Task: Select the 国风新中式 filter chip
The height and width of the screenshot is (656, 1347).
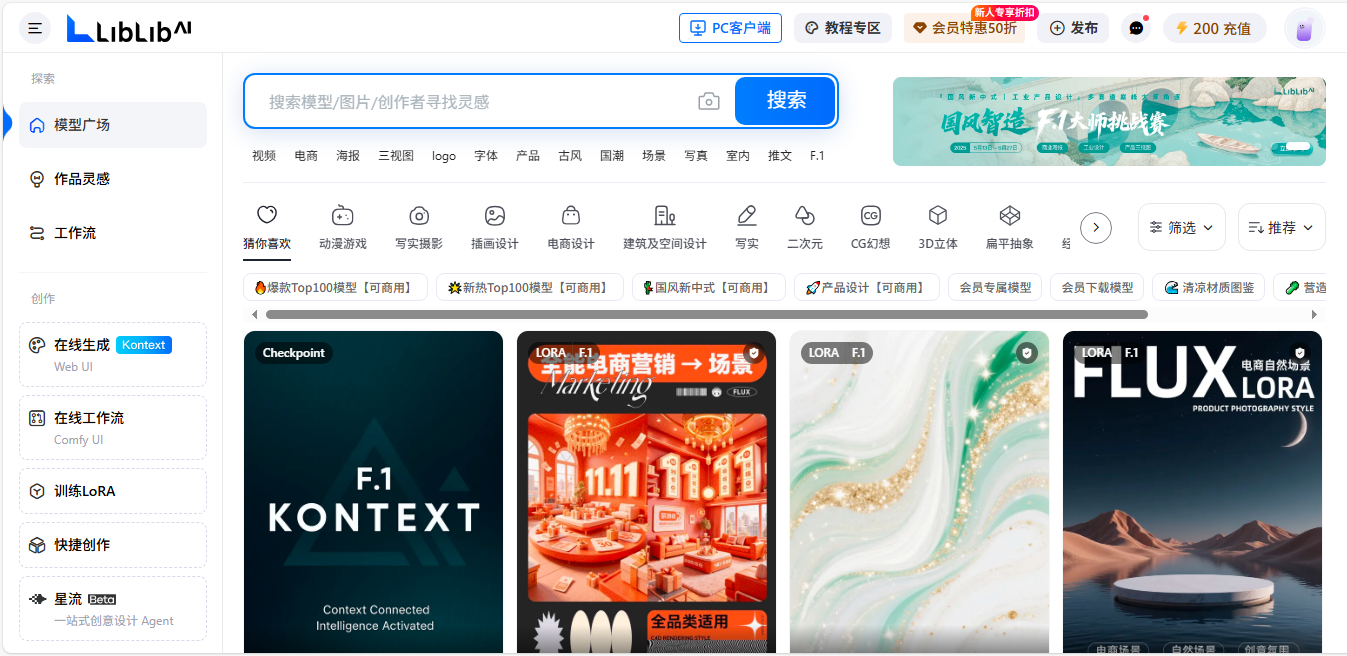Action: (709, 288)
